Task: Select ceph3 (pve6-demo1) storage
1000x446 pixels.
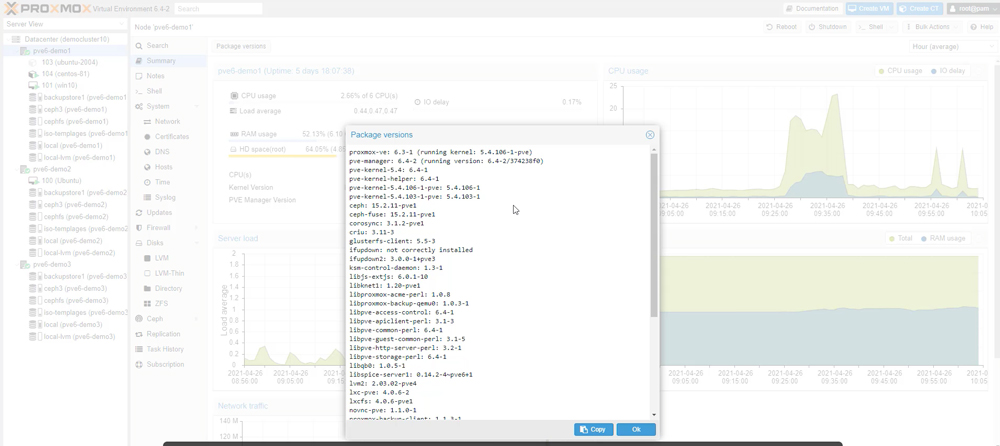Action: [75, 109]
